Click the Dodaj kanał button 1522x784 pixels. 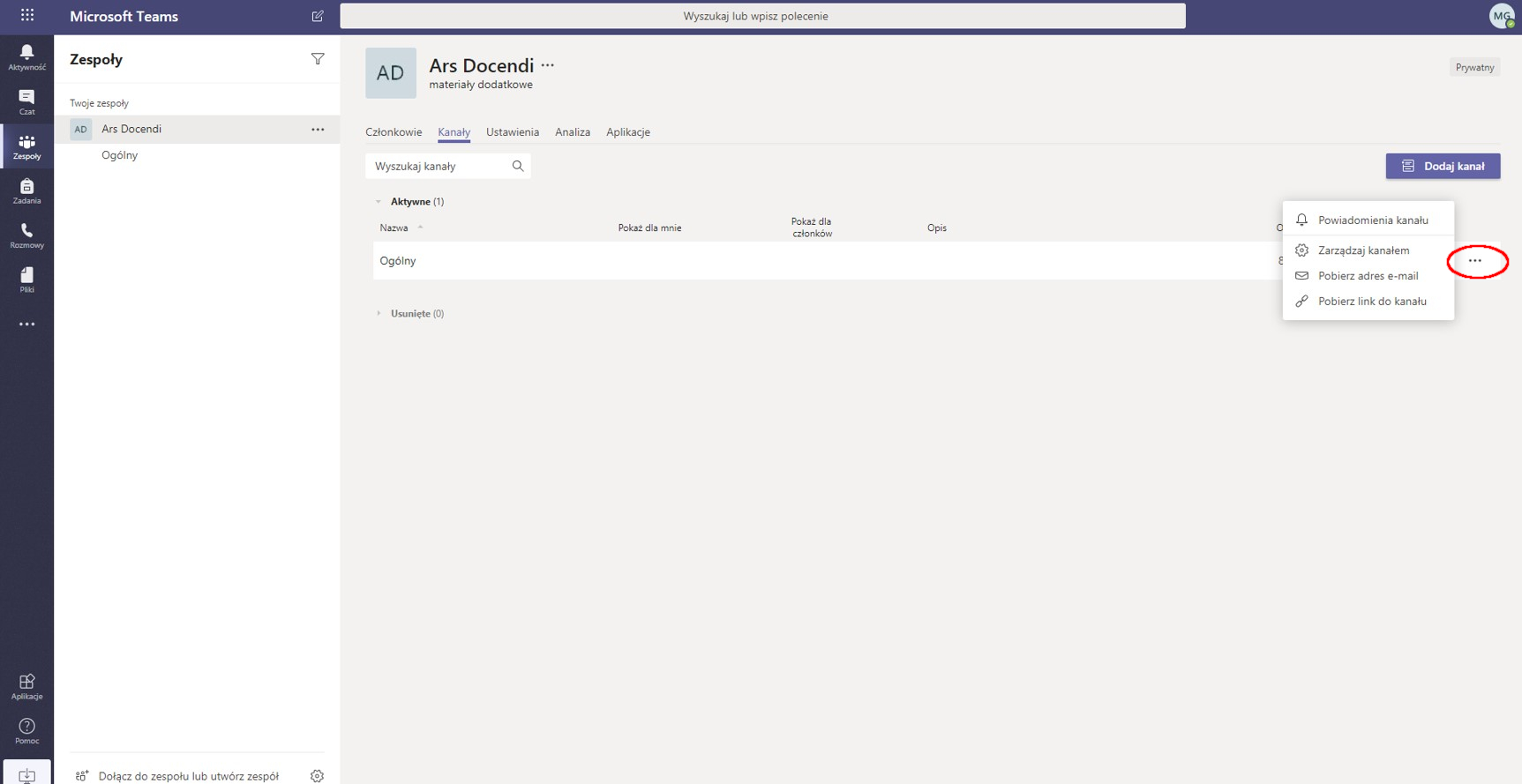tap(1443, 166)
